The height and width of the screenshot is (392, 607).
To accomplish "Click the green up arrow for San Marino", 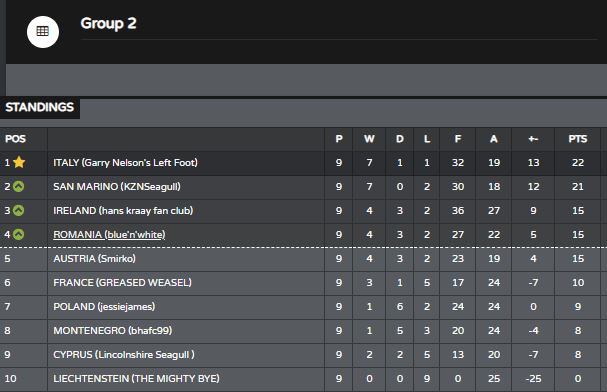I will [19, 187].
